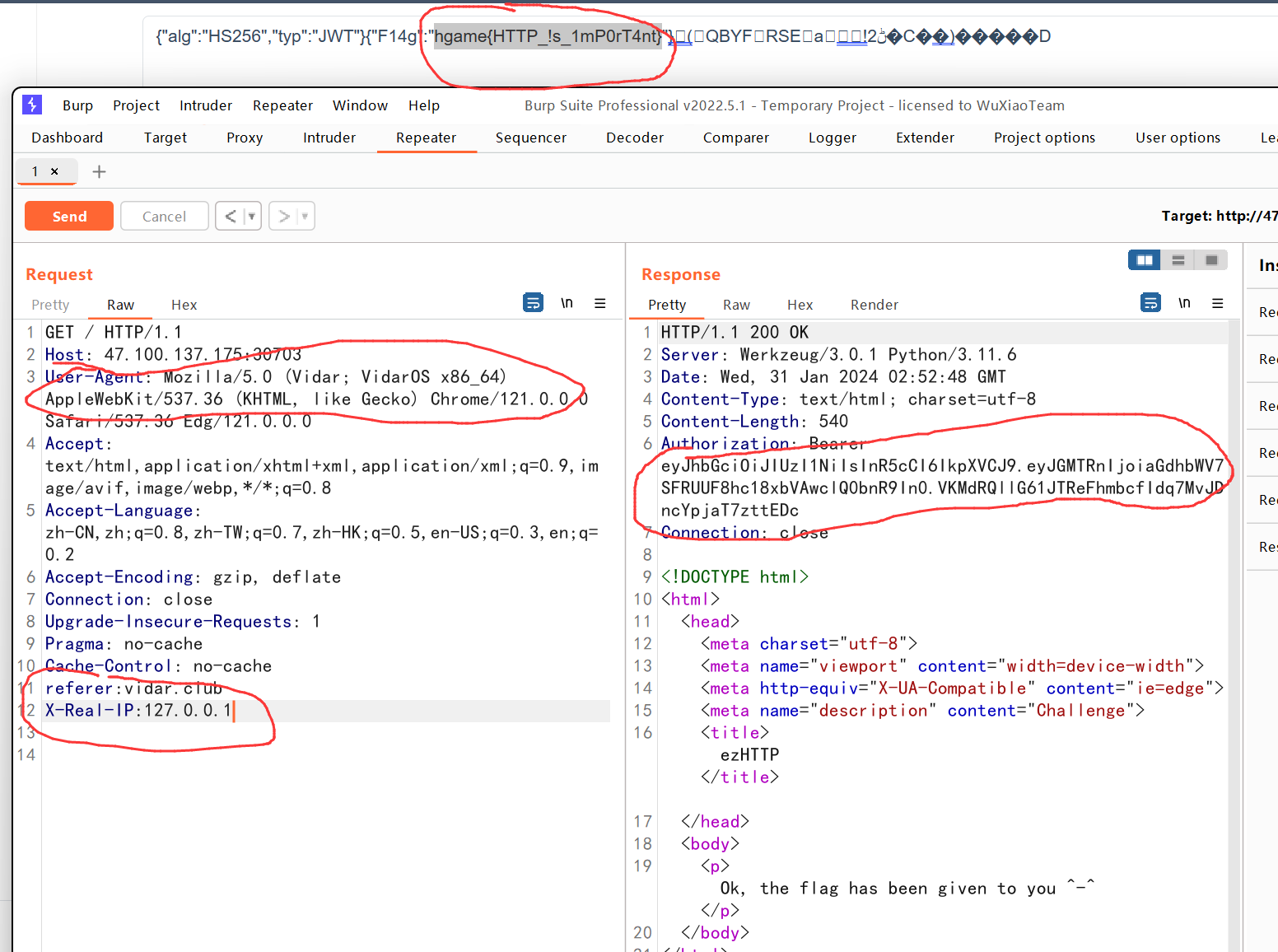The image size is (1278, 952).
Task: Open Response panel hamburger options menu
Action: [x=1218, y=303]
